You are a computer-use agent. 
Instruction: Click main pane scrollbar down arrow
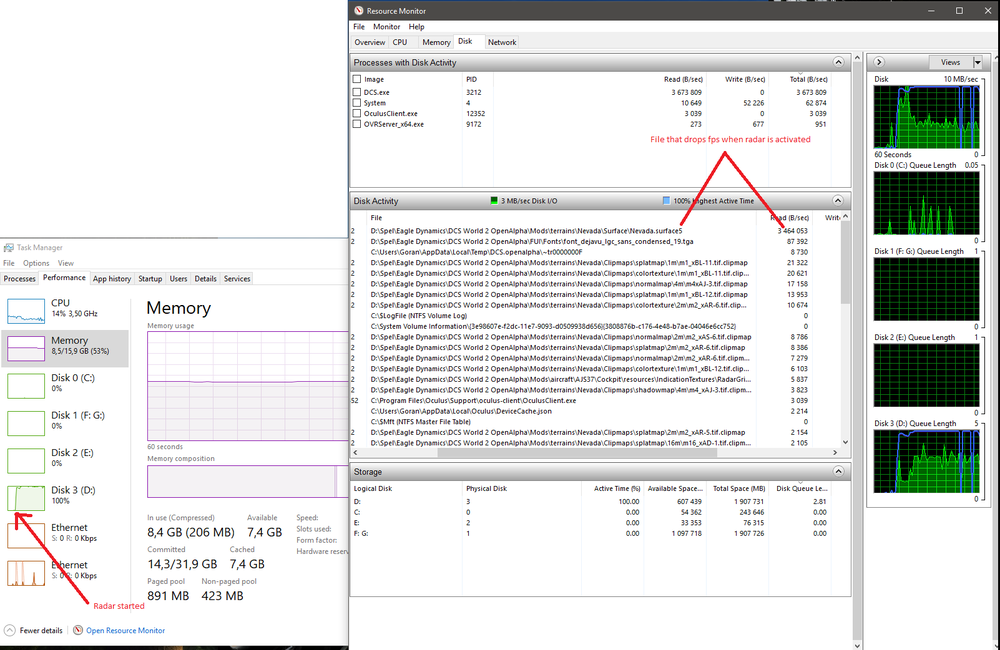tap(857, 644)
